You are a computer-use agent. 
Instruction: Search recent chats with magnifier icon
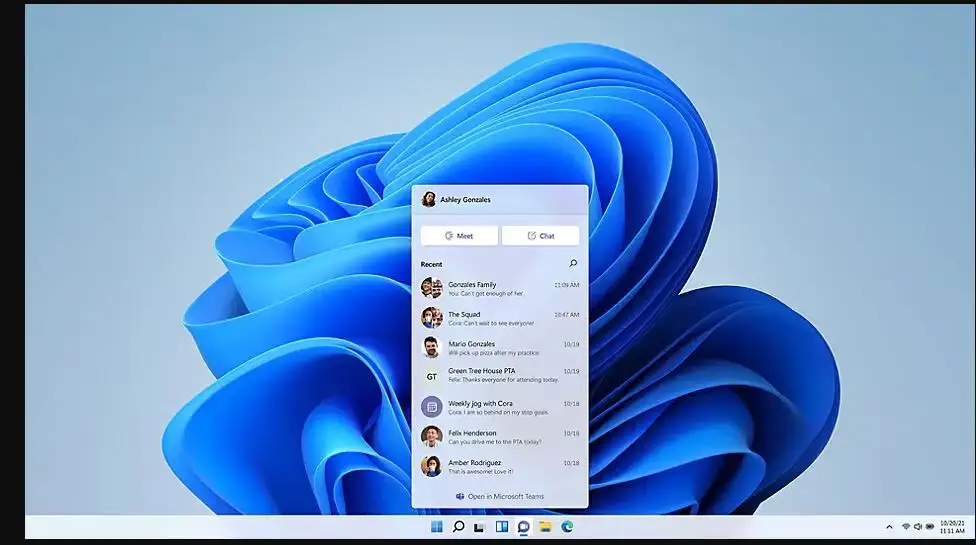point(573,263)
